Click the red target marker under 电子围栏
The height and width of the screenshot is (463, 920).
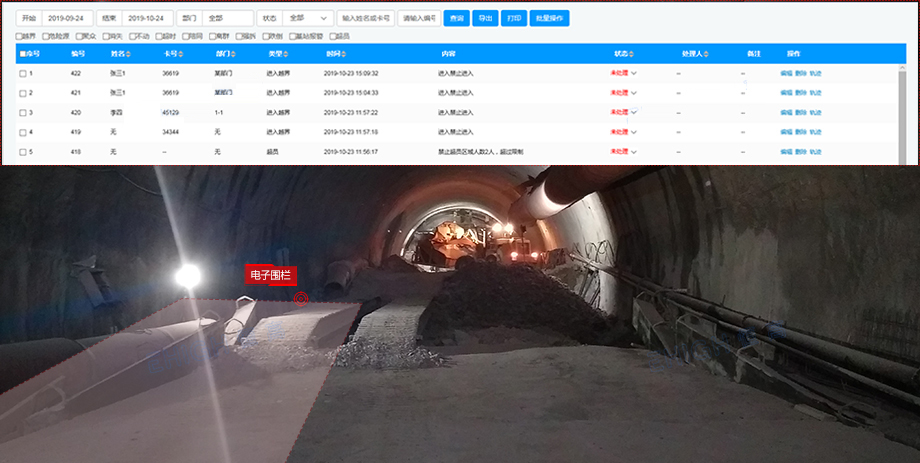point(300,297)
